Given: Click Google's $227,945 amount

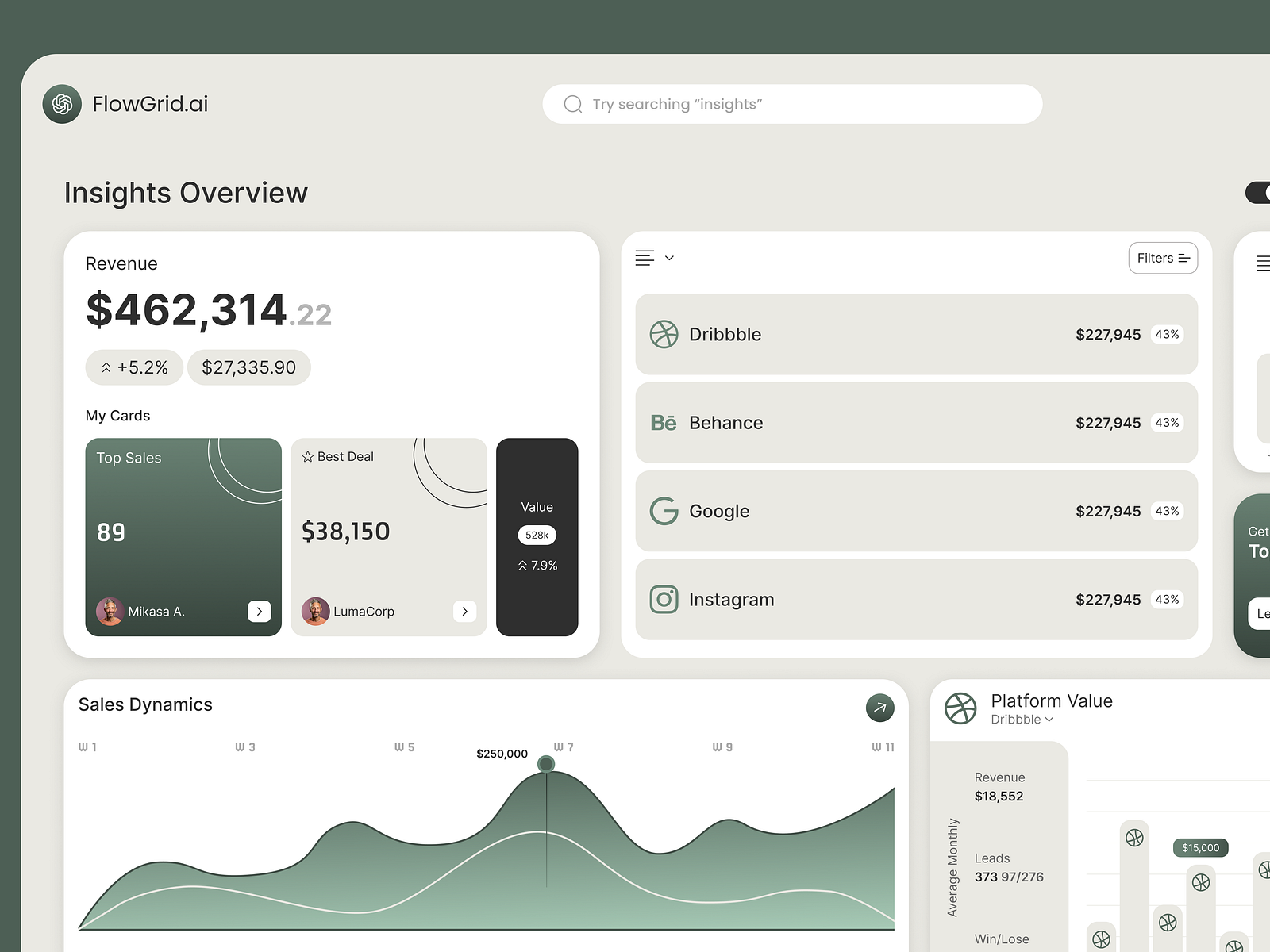Looking at the screenshot, I should pyautogui.click(x=1108, y=511).
